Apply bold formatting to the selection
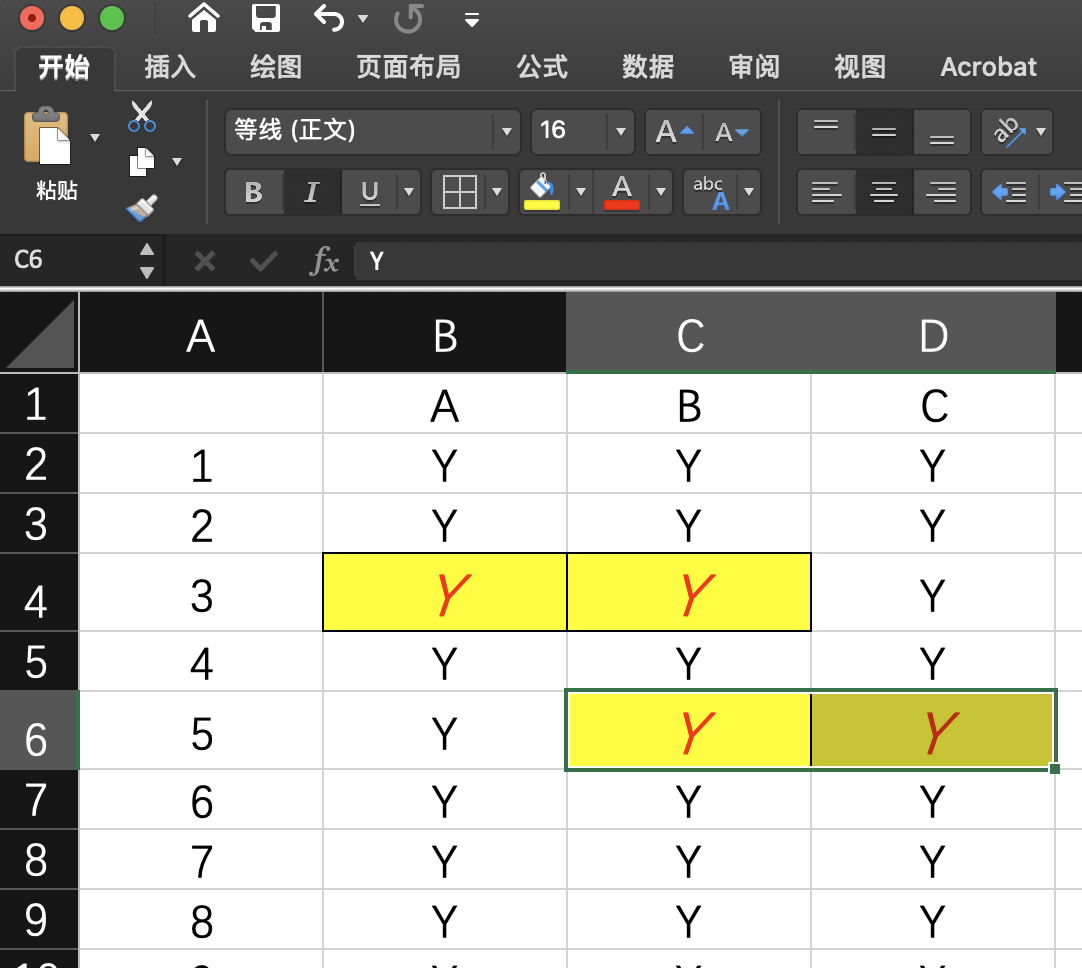The width and height of the screenshot is (1082, 968). [x=253, y=192]
